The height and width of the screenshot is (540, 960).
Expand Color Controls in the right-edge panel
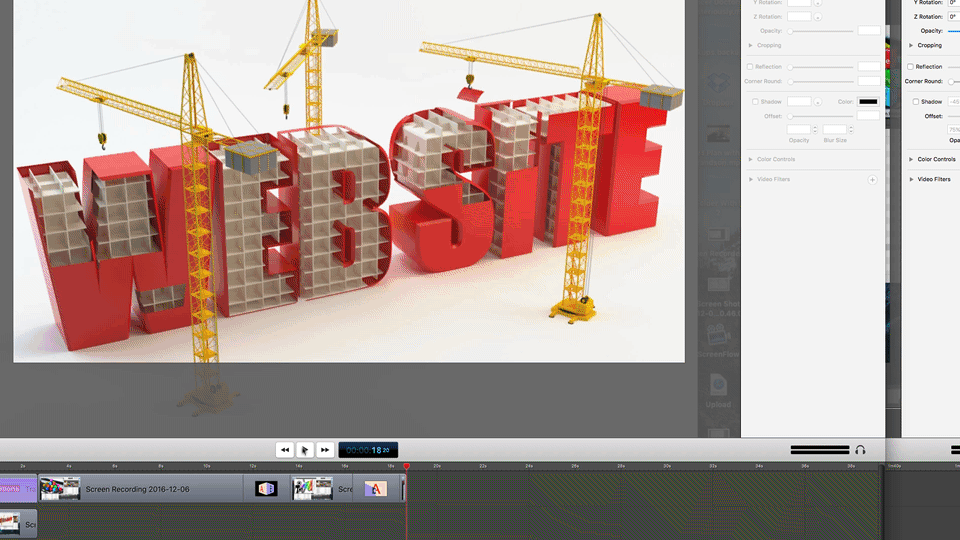(911, 159)
